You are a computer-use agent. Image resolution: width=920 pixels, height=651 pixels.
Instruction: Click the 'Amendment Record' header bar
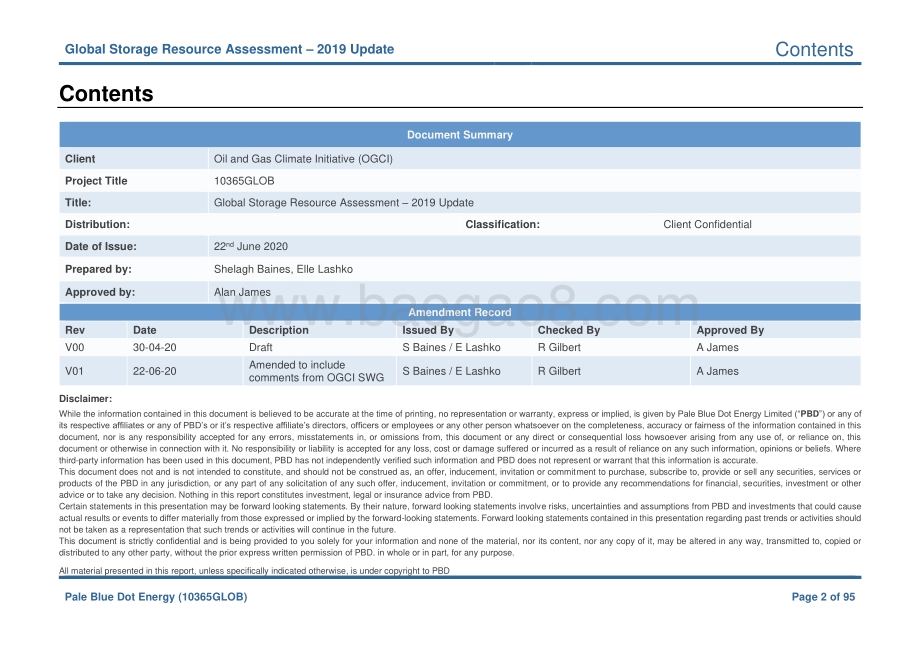pyautogui.click(x=460, y=312)
